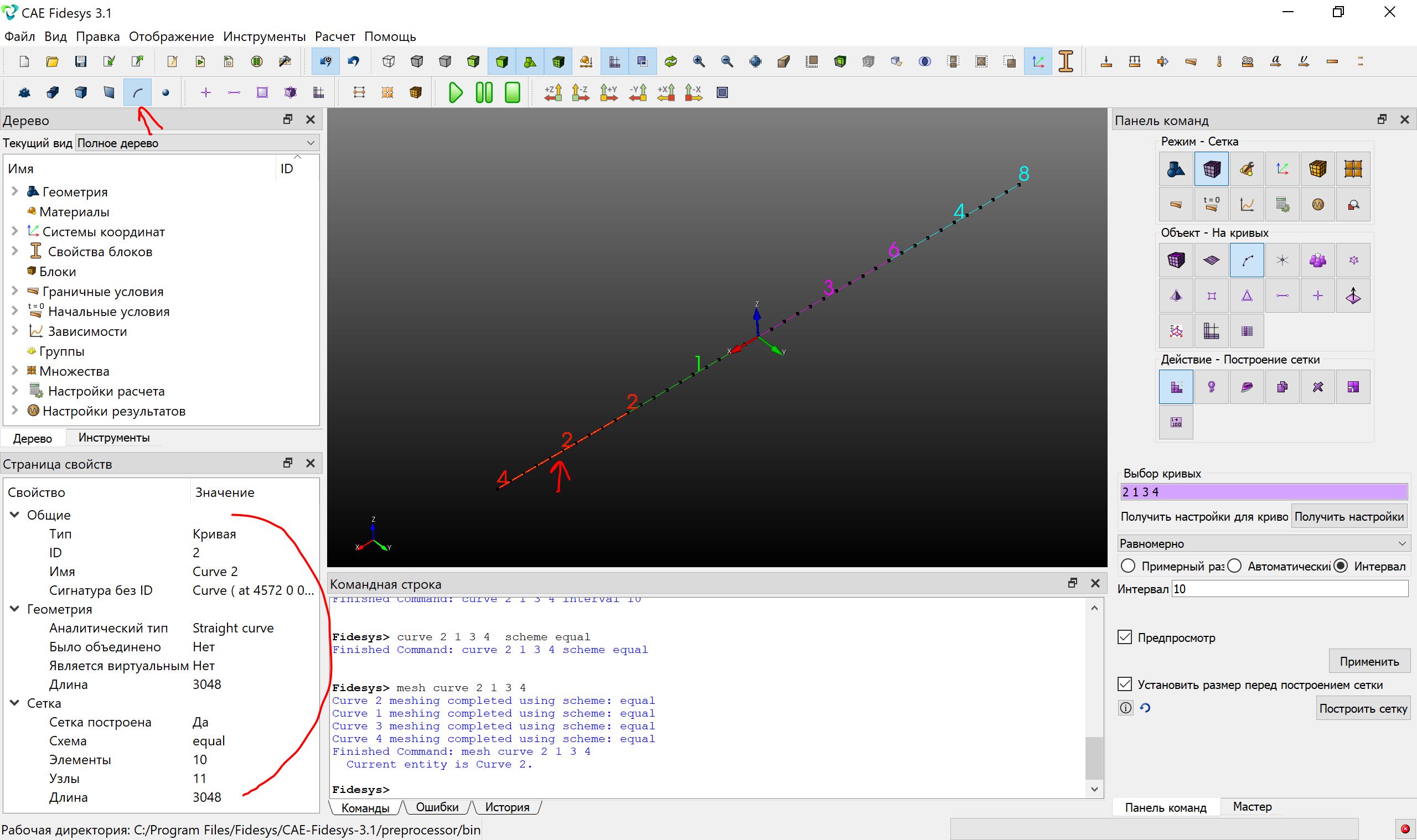Set view to +Y axis orientation
Image resolution: width=1417 pixels, height=840 pixels.
point(609,92)
